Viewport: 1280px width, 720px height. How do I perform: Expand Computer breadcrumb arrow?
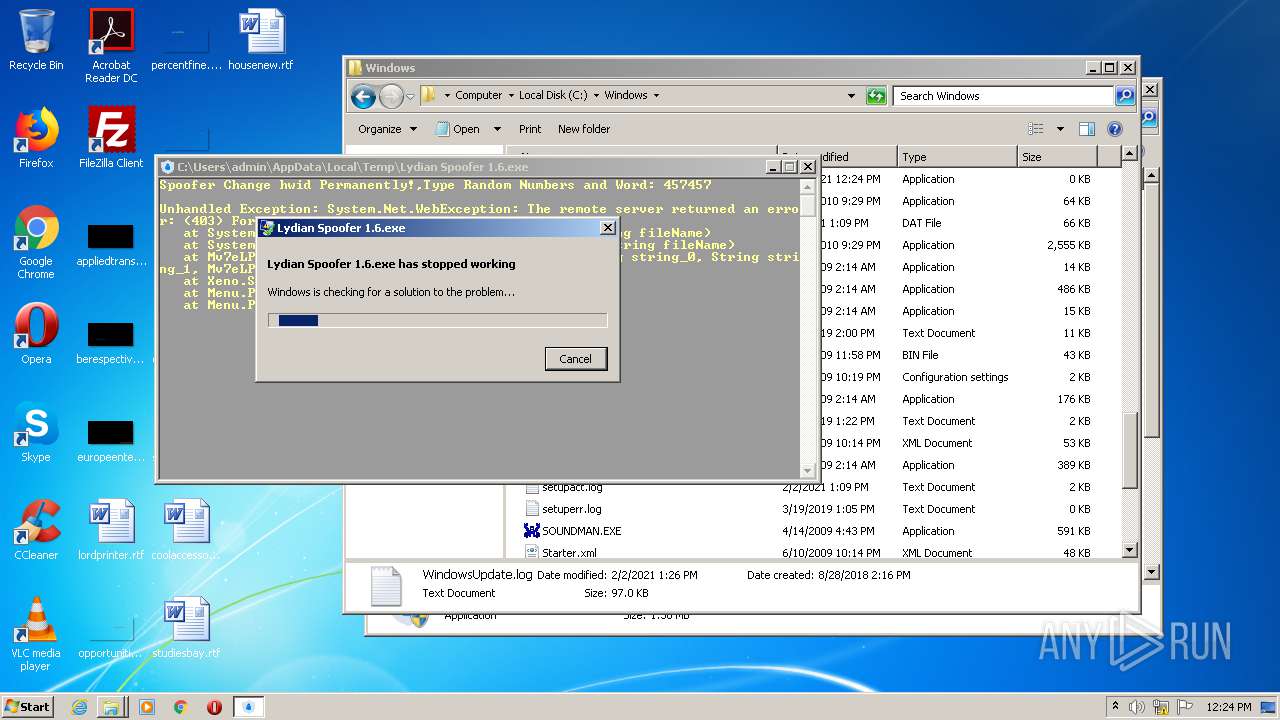pos(510,96)
